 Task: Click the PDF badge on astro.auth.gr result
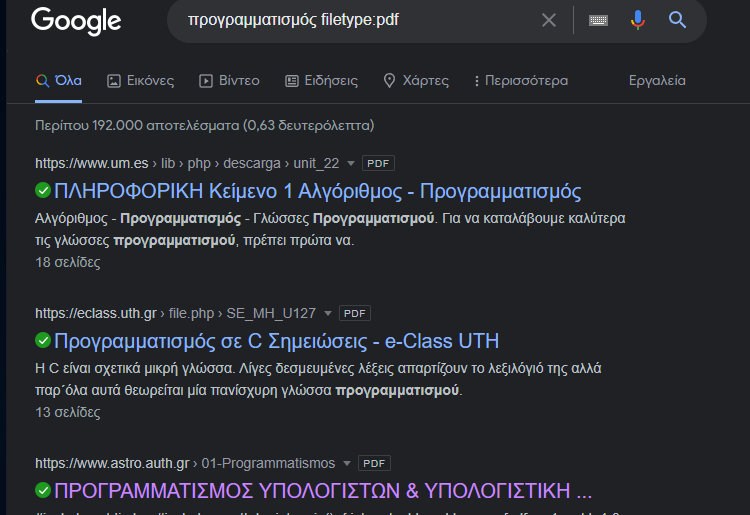tap(374, 463)
